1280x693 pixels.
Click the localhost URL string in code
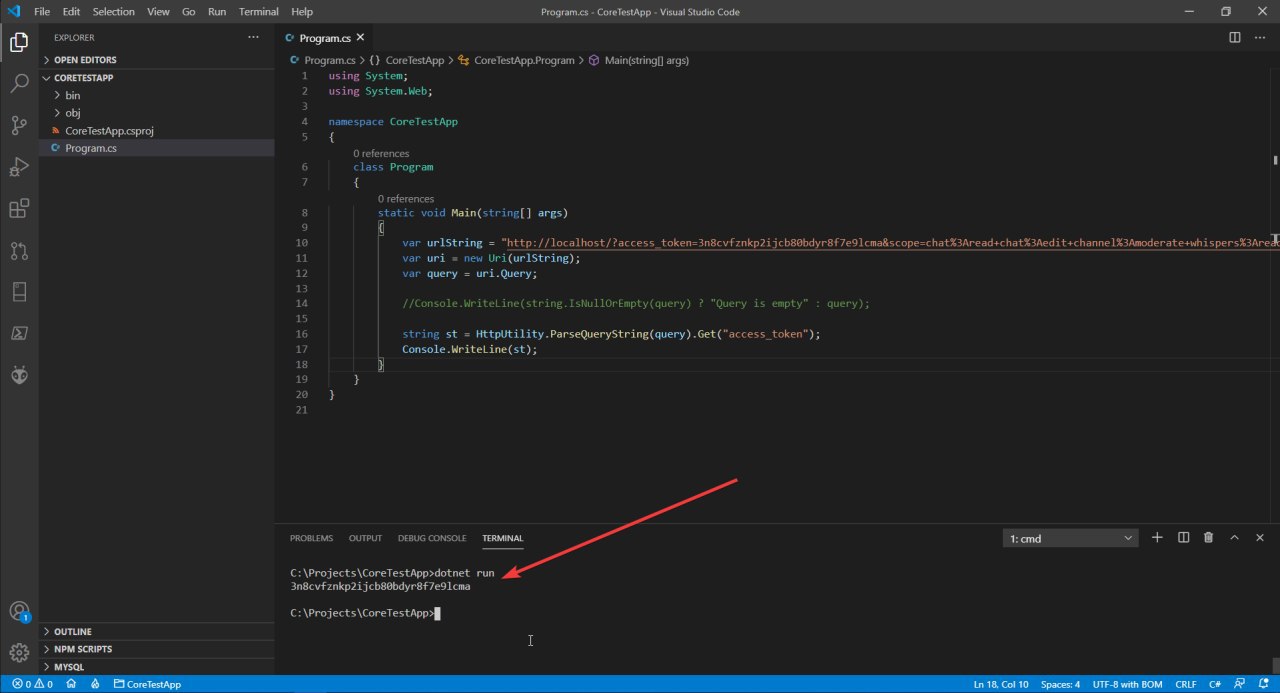coord(892,243)
